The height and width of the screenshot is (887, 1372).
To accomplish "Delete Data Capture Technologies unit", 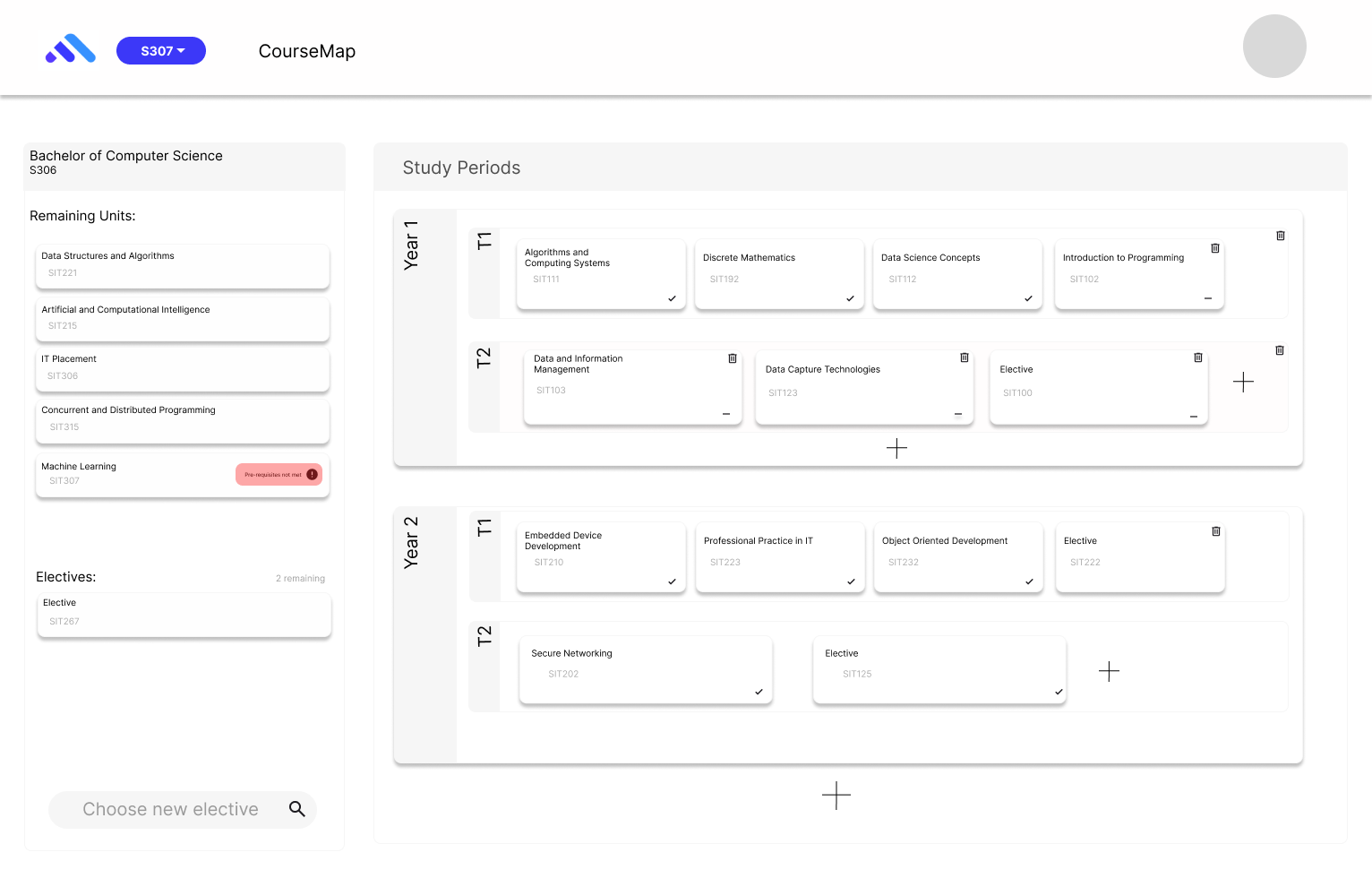I will (964, 357).
